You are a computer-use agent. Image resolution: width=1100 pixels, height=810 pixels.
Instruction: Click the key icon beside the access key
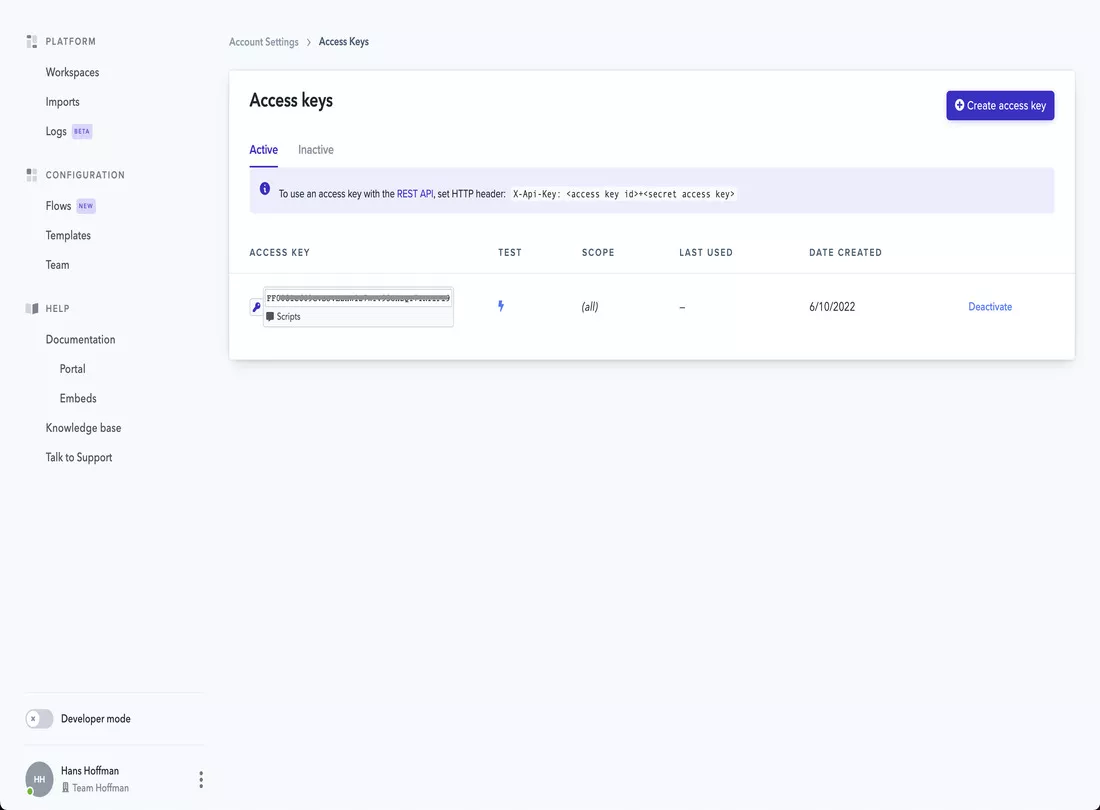pyautogui.click(x=256, y=307)
